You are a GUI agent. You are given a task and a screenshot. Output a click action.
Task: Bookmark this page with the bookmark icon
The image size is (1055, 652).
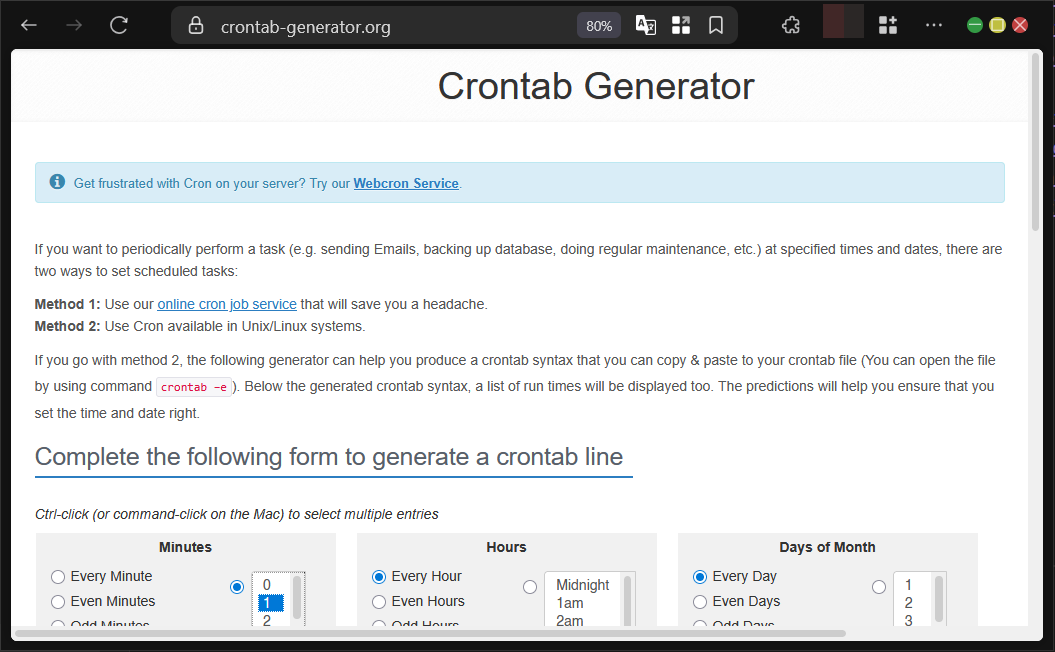716,26
